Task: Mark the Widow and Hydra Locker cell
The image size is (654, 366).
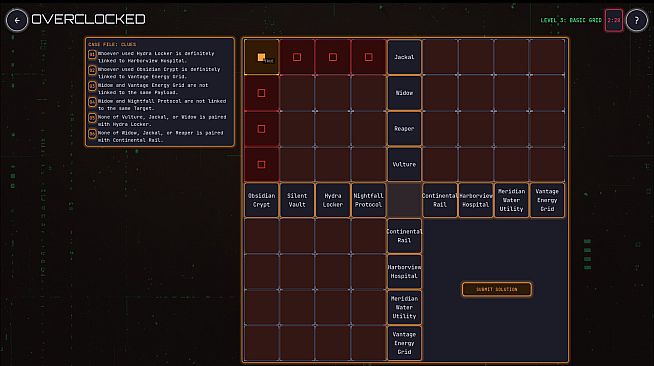Action: point(333,93)
